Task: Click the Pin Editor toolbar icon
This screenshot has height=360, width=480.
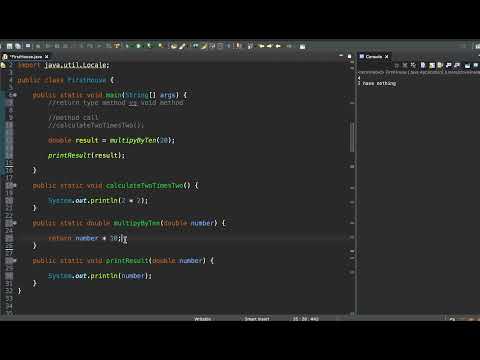Action: (302, 46)
